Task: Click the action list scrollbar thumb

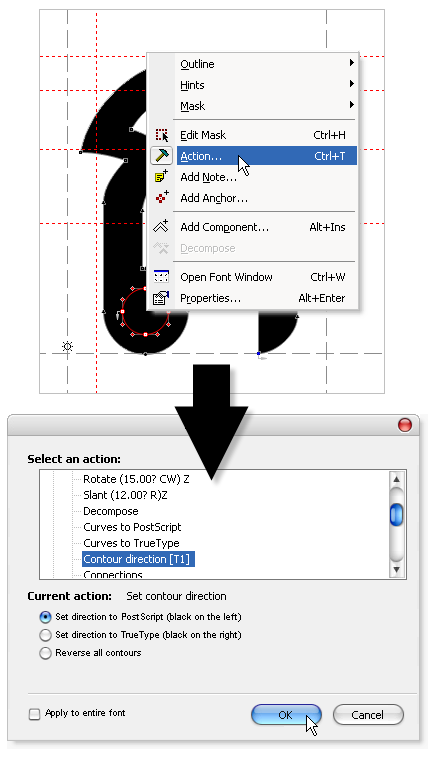Action: click(396, 514)
